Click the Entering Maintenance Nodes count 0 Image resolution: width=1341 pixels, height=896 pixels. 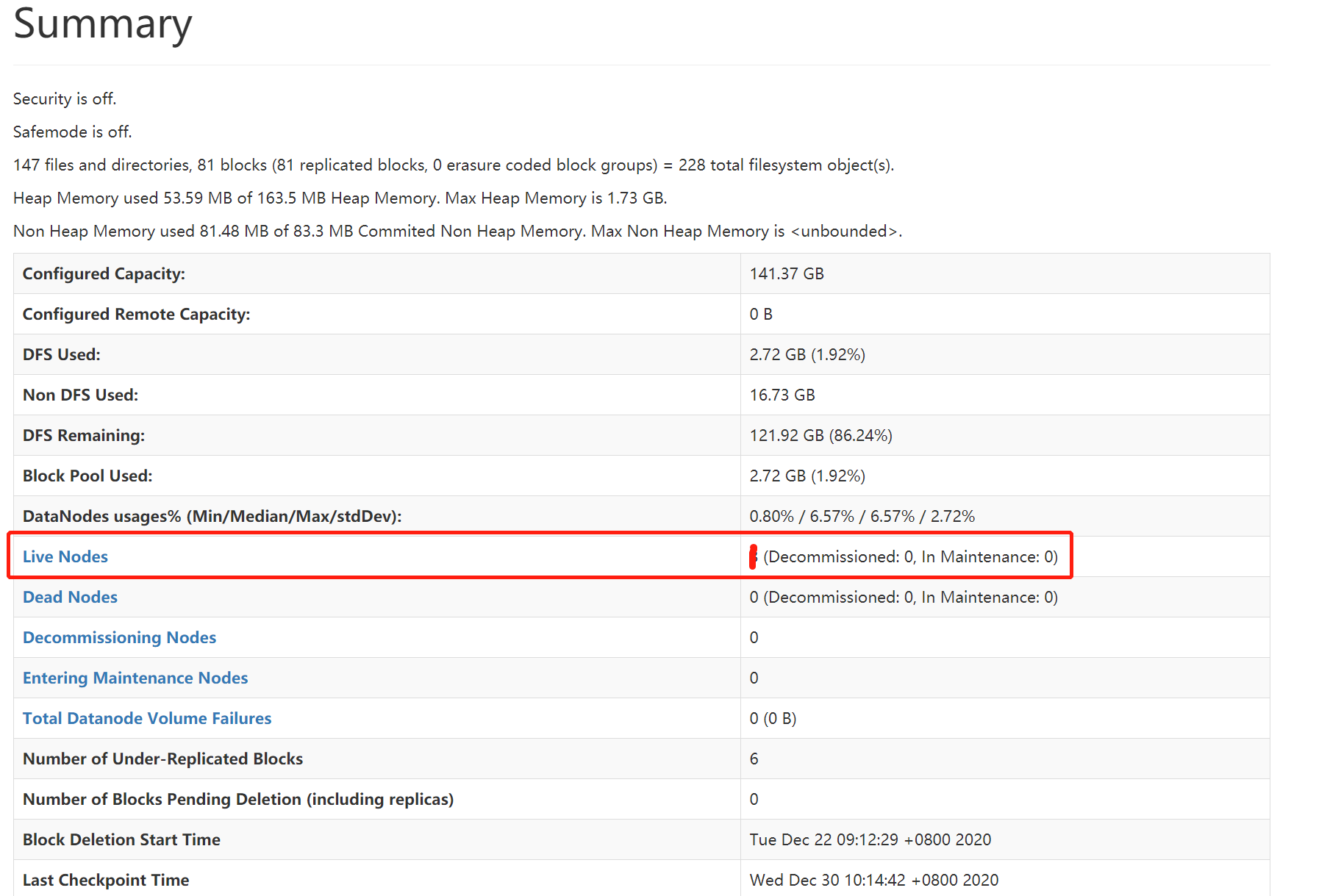754,678
